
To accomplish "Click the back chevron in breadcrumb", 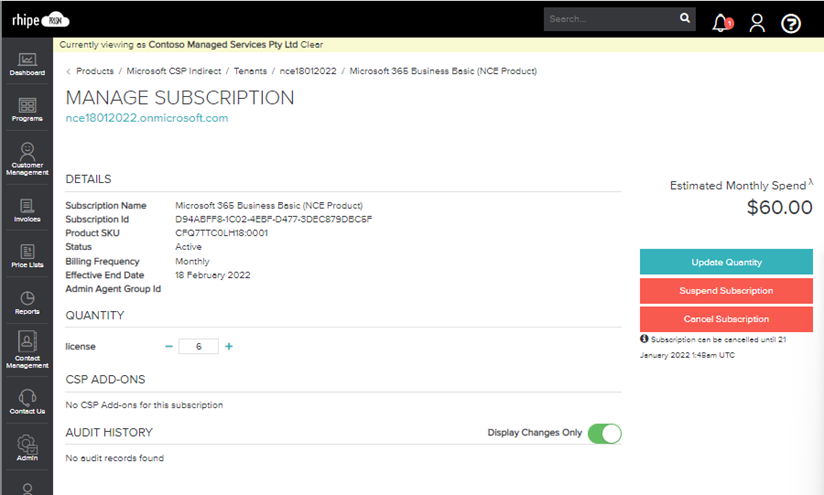I will tap(68, 71).
